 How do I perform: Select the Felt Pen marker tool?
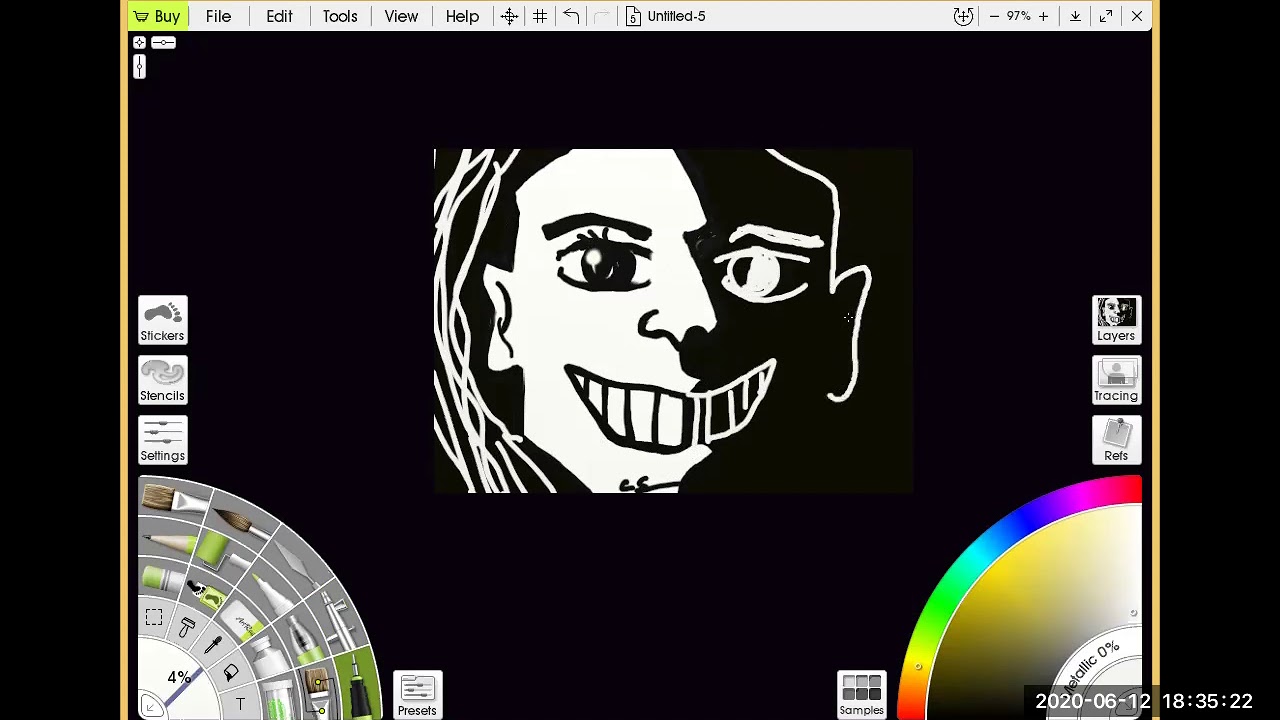tap(272, 595)
